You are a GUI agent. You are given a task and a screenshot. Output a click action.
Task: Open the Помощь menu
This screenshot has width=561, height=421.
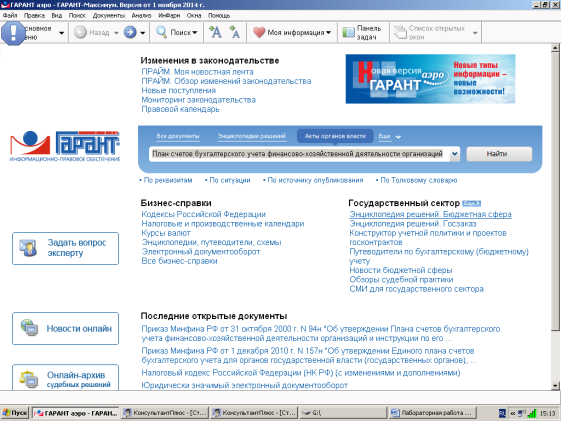coord(219,15)
